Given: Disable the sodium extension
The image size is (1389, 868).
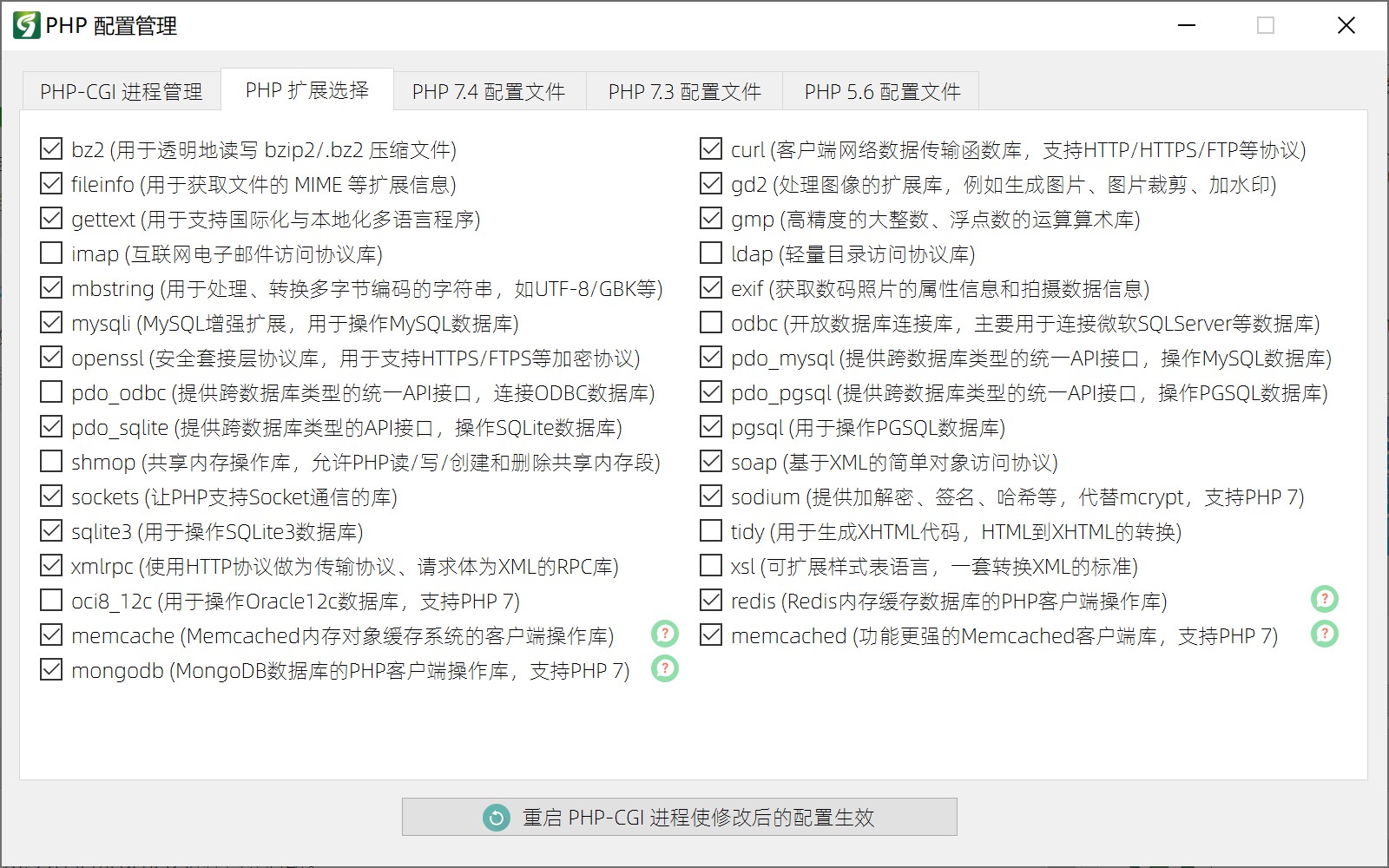Looking at the screenshot, I should click(711, 496).
